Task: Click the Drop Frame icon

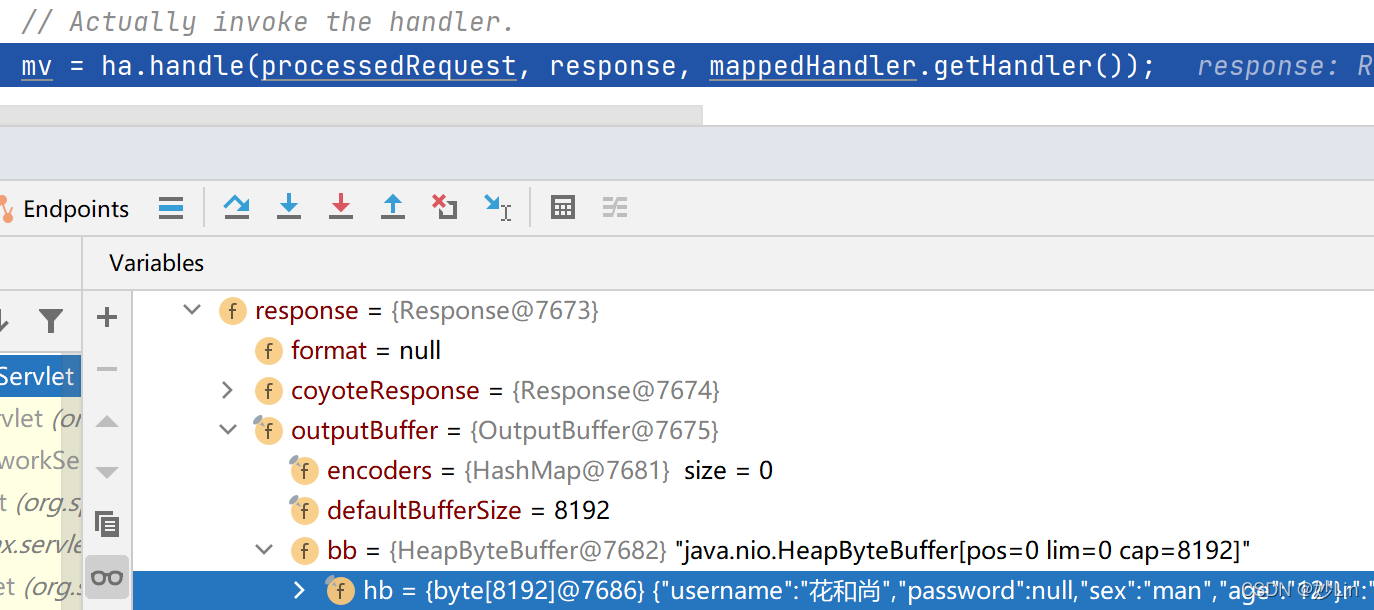Action: [445, 207]
